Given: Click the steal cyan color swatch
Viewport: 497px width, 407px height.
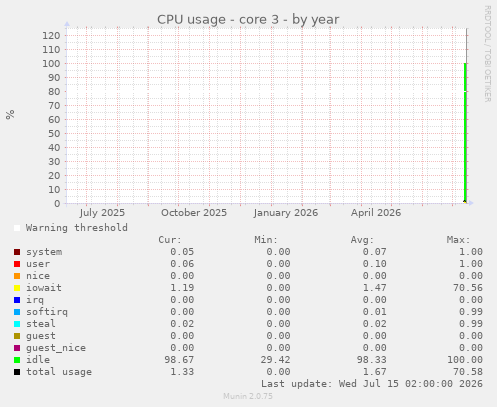Looking at the screenshot, I should (x=17, y=324).
